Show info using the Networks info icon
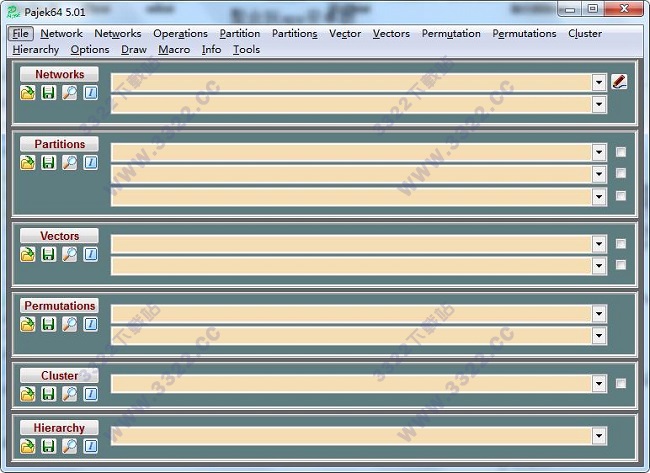 click(x=91, y=92)
